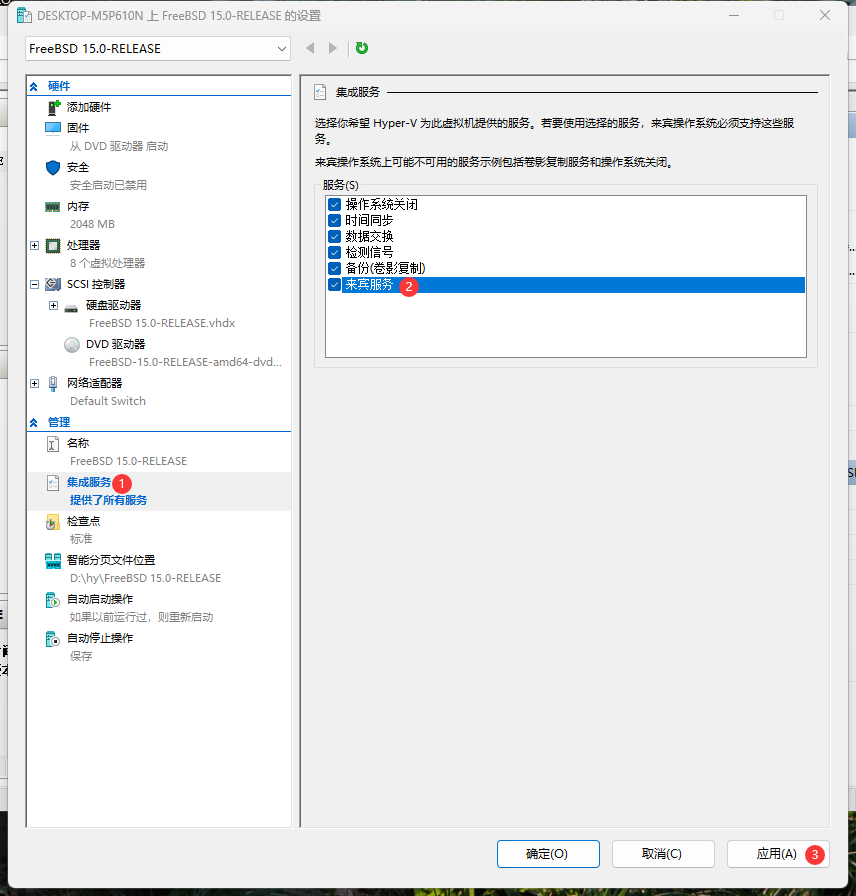Toggle 来宾服务 checkbox
This screenshot has height=896, width=856.
coord(335,285)
